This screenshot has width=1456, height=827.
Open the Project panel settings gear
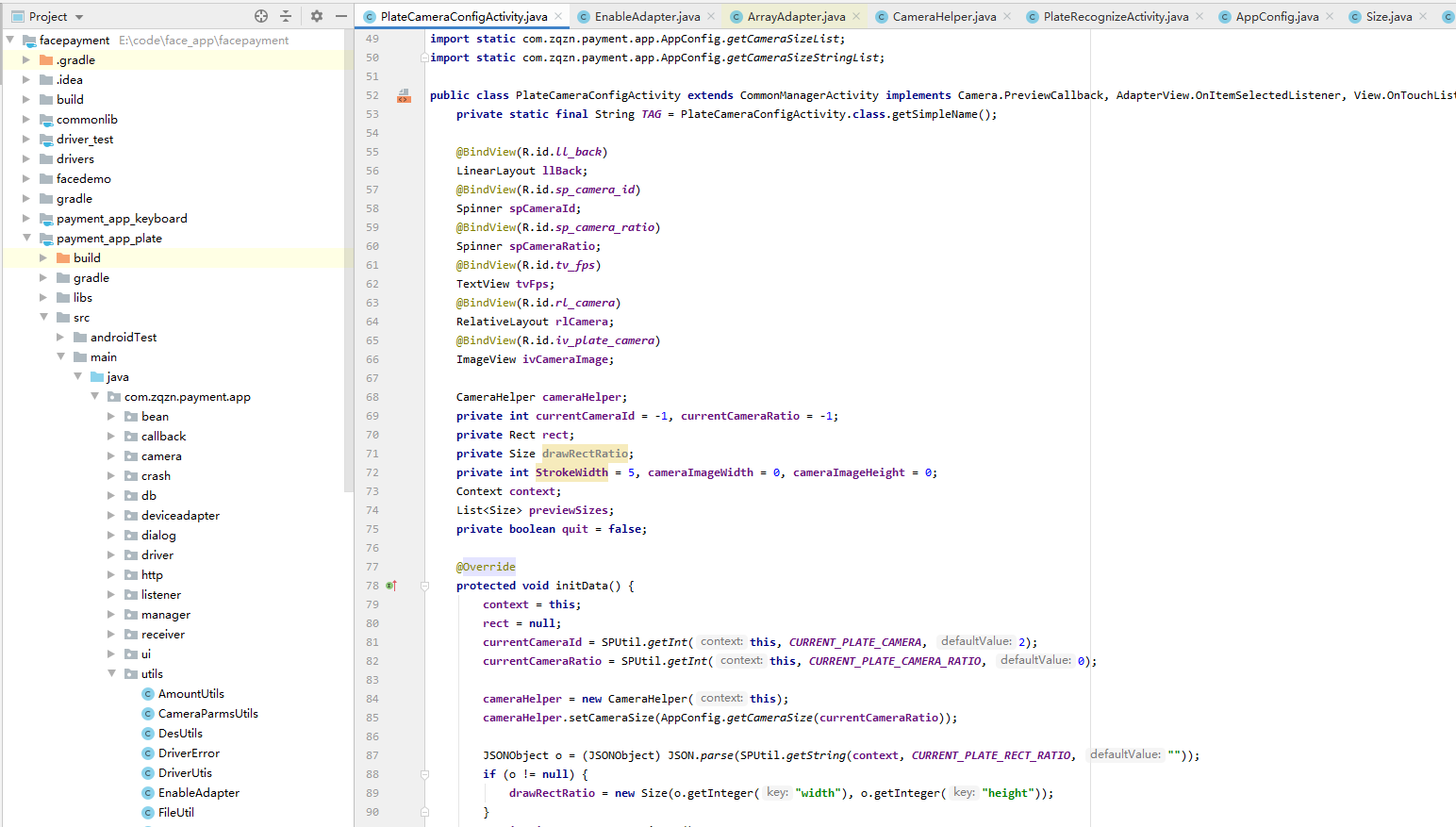317,16
